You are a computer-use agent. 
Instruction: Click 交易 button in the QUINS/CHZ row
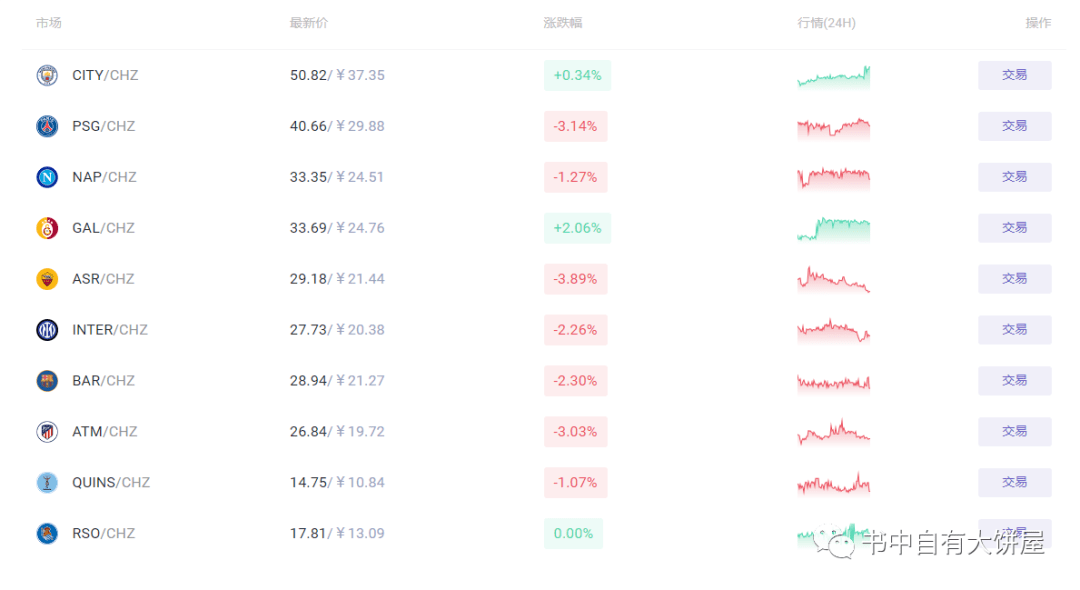[x=1015, y=483]
